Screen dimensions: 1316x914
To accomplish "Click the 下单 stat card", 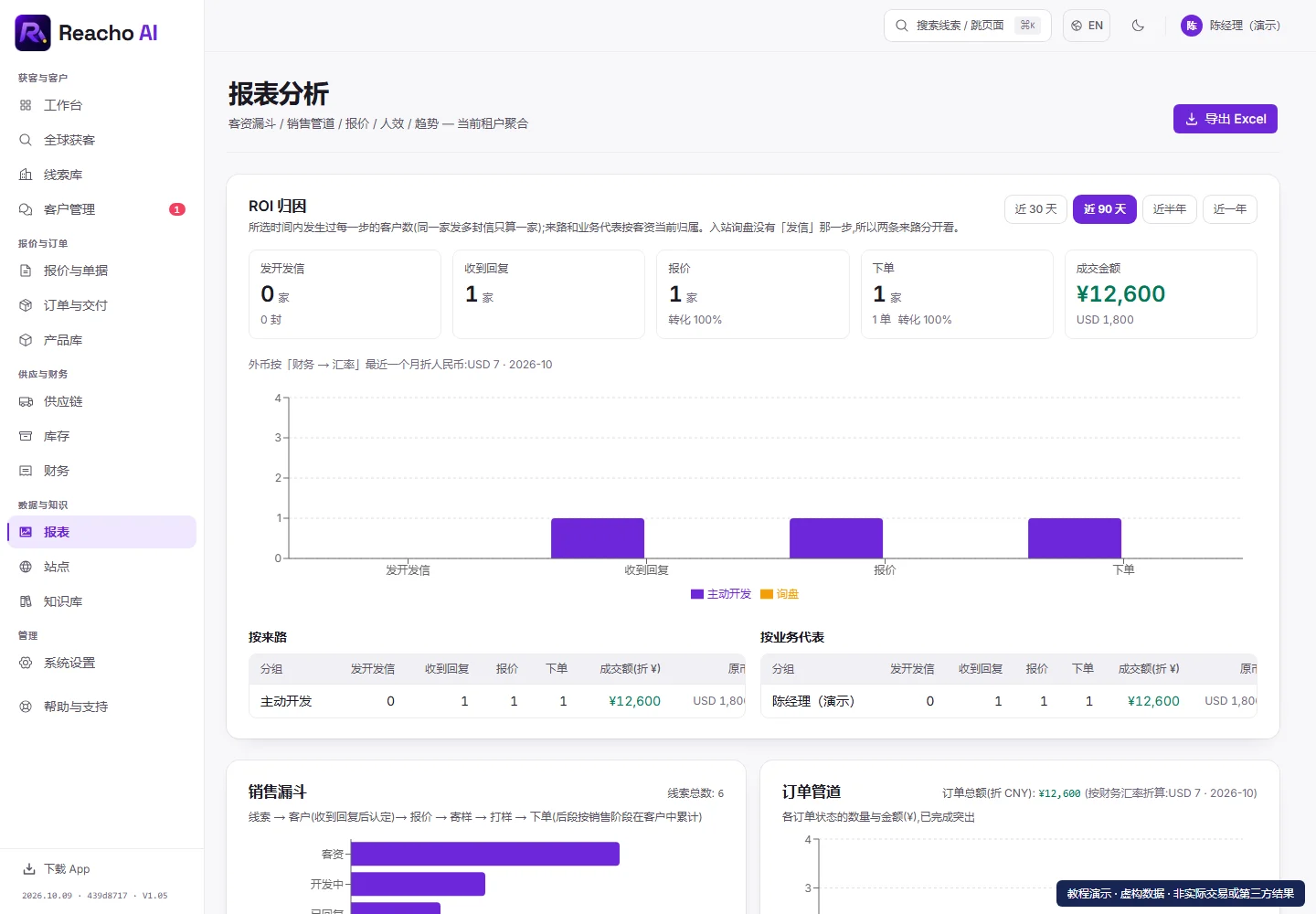I will click(957, 294).
